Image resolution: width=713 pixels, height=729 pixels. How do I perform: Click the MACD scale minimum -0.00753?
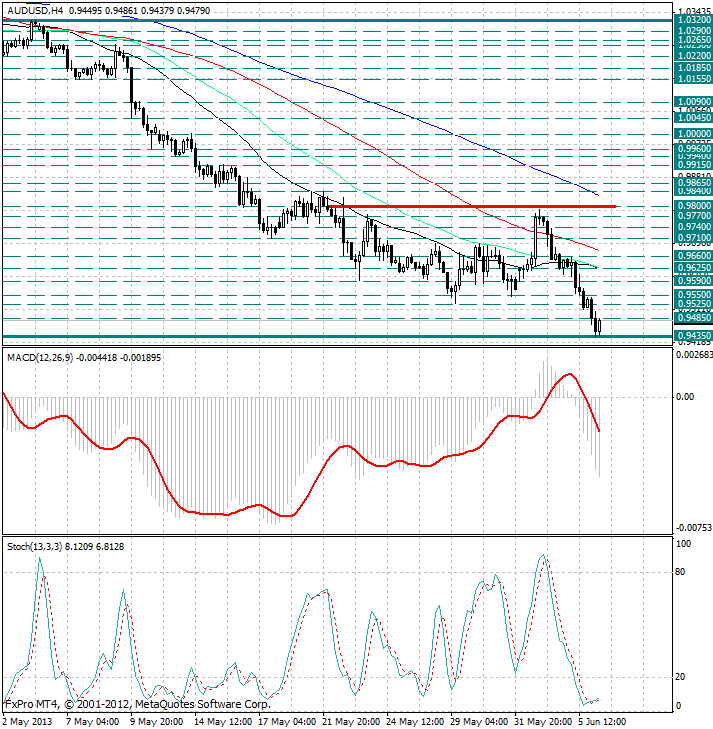[x=693, y=528]
